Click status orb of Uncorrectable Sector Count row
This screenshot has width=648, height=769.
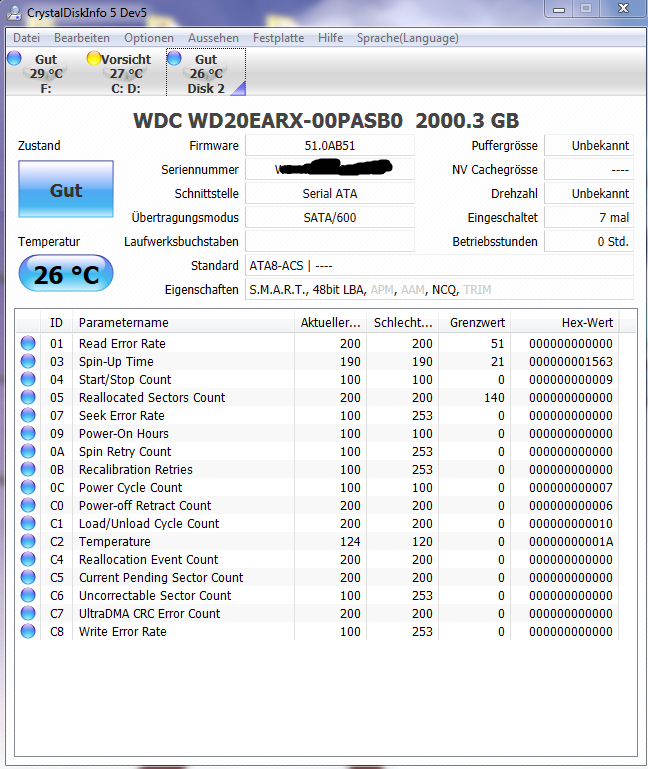click(x=28, y=595)
